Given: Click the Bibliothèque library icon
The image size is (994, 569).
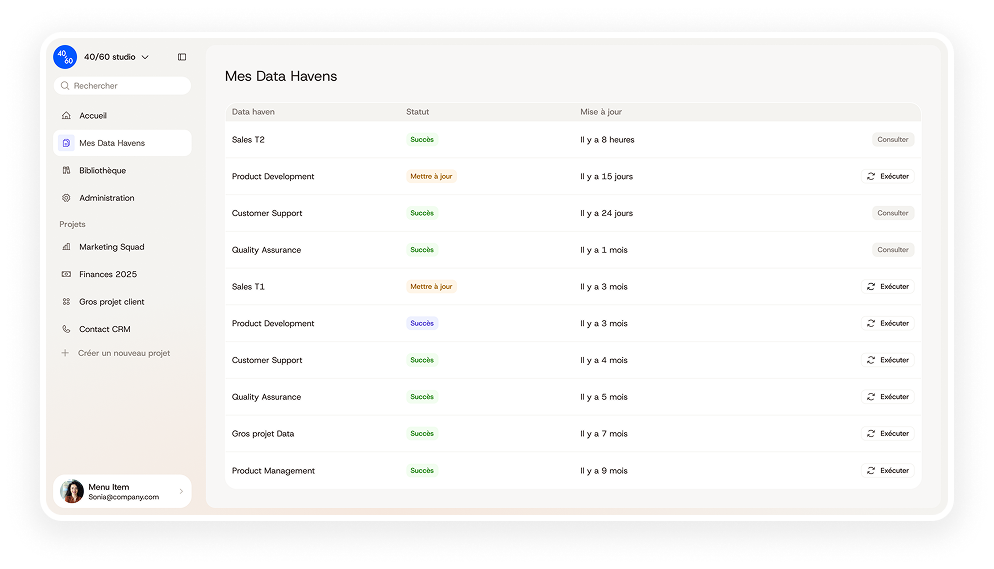Looking at the screenshot, I should click(66, 171).
